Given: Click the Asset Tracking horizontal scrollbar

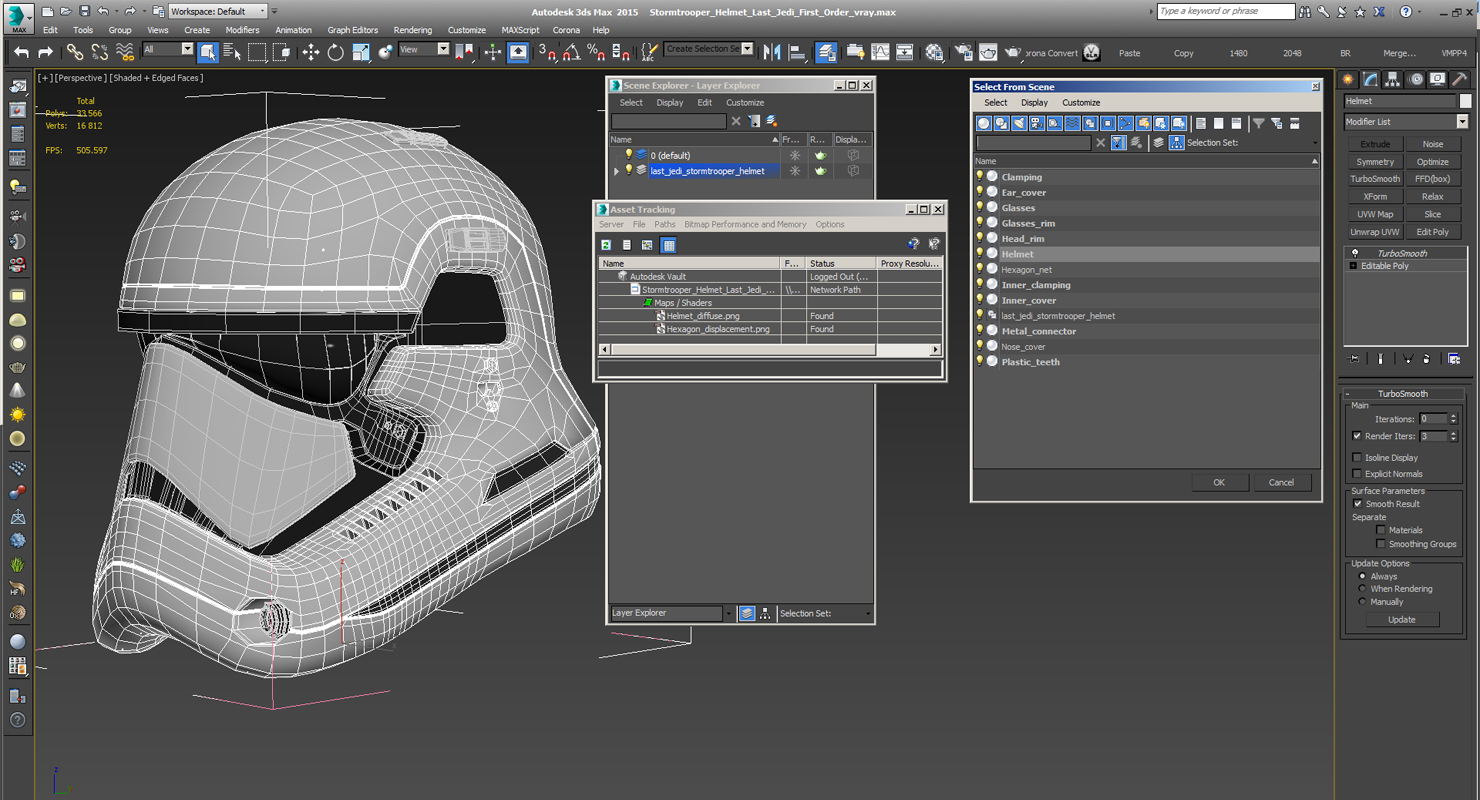Looking at the screenshot, I should [770, 349].
